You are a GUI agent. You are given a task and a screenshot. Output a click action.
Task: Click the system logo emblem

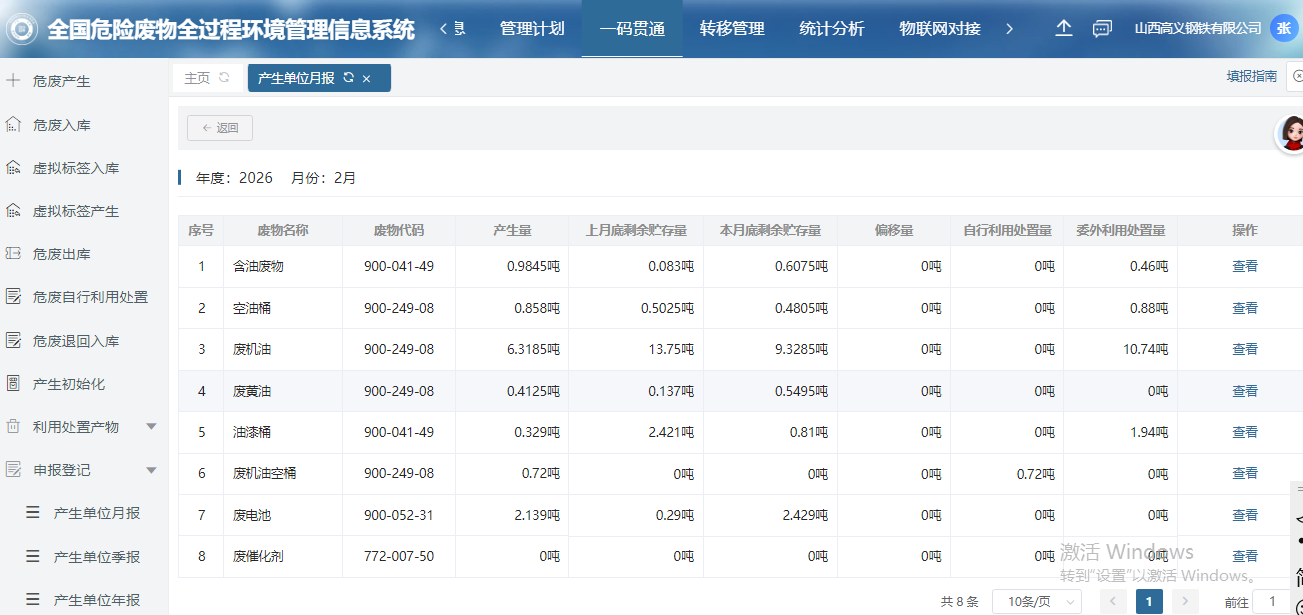[21, 29]
